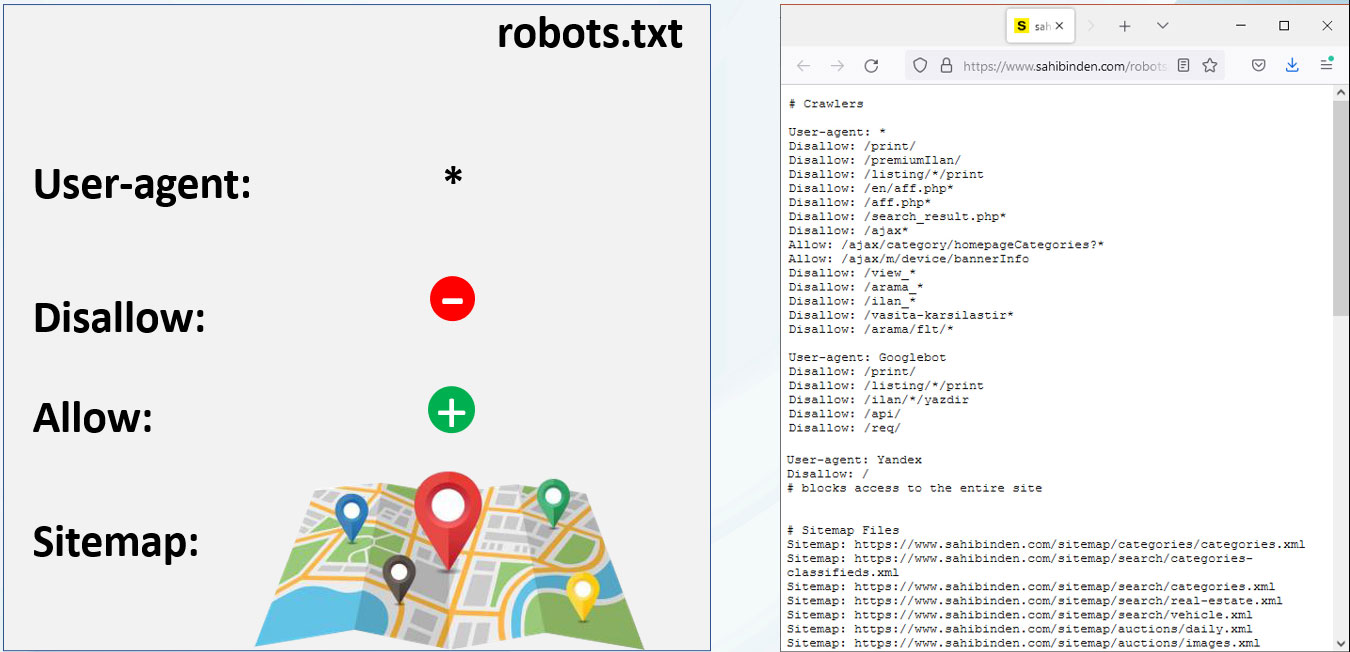This screenshot has height=652, width=1350.
Task: Click the "User-agent: Yandex" line
Action: click(x=855, y=460)
